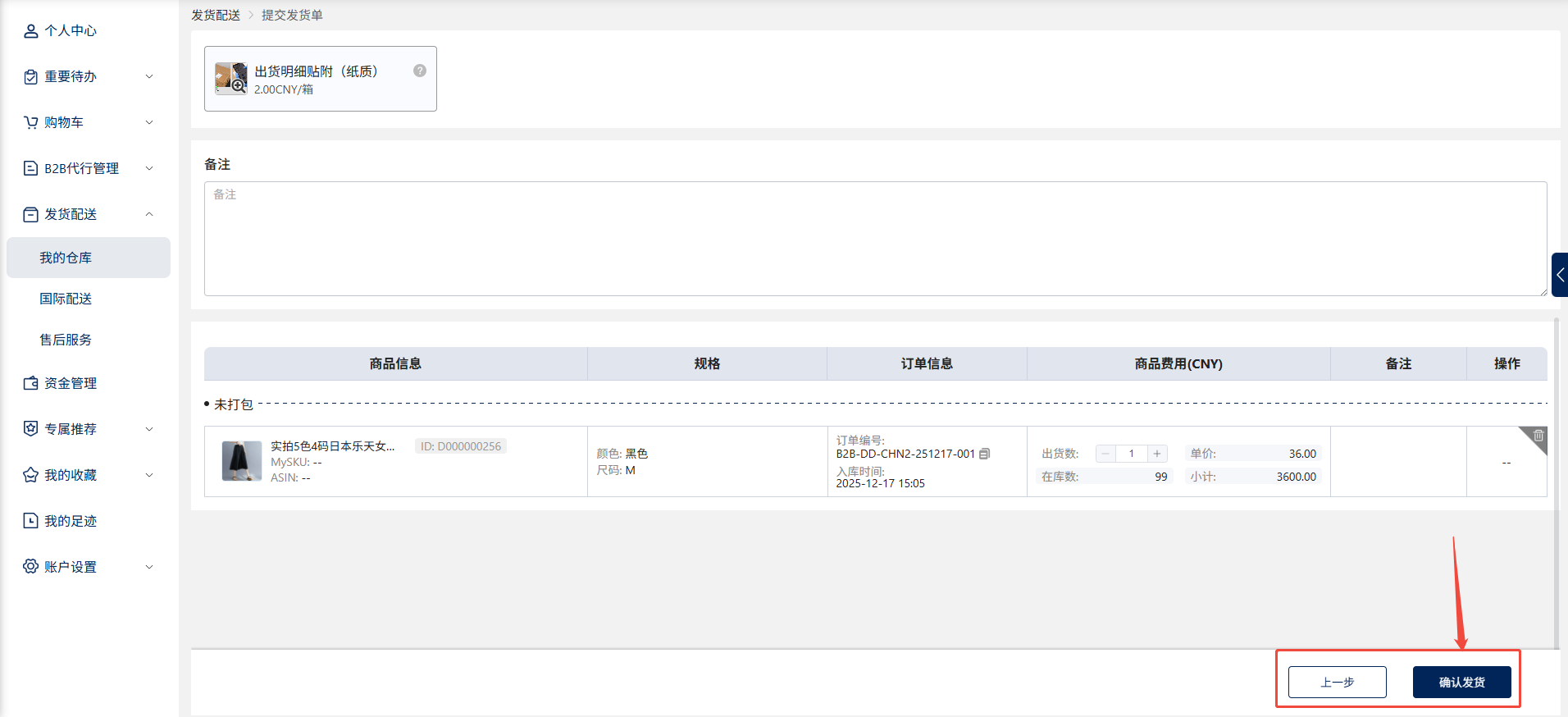Click the 专属推荐 badge icon
Image resolution: width=1568 pixels, height=717 pixels.
[30, 430]
